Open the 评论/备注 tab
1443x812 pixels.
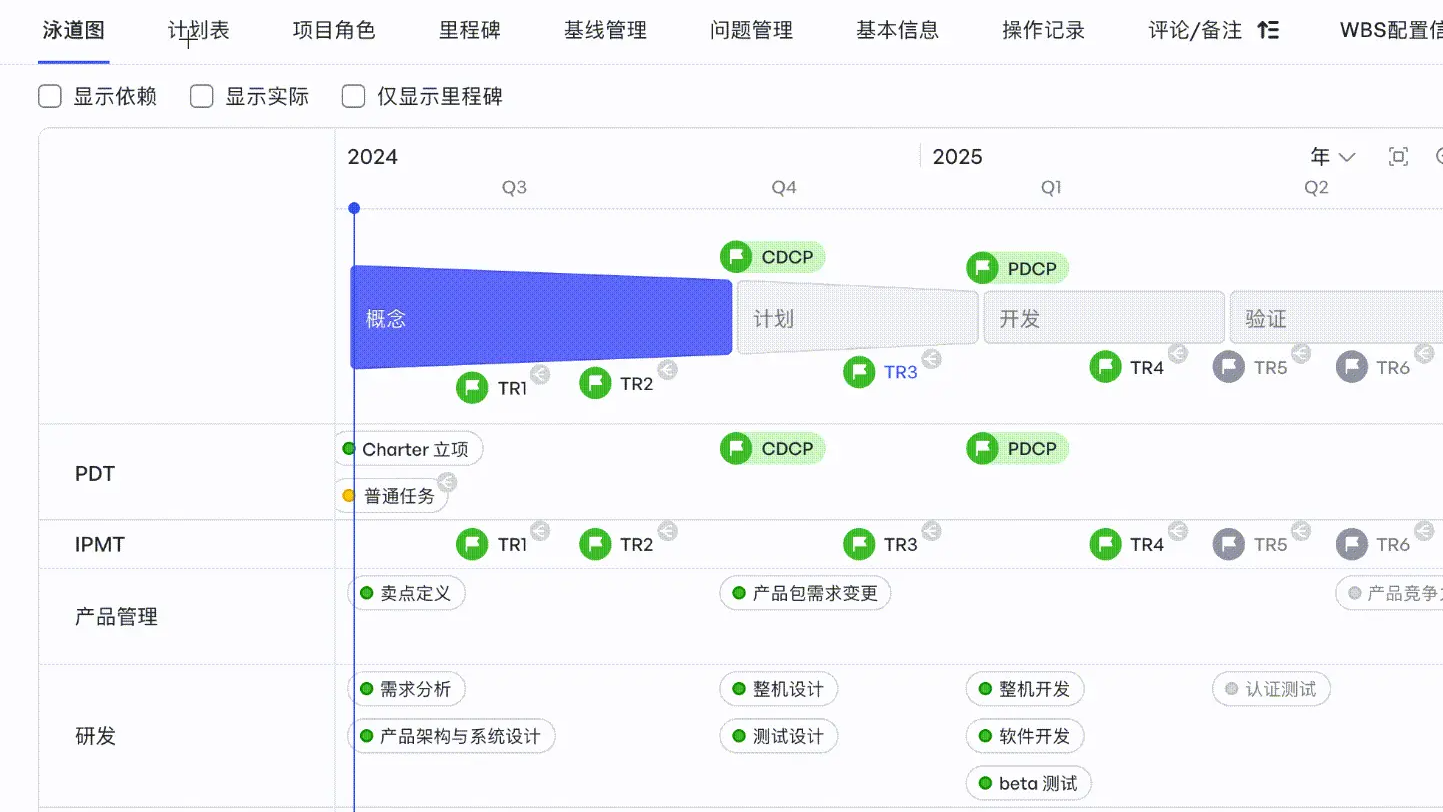tap(1196, 31)
